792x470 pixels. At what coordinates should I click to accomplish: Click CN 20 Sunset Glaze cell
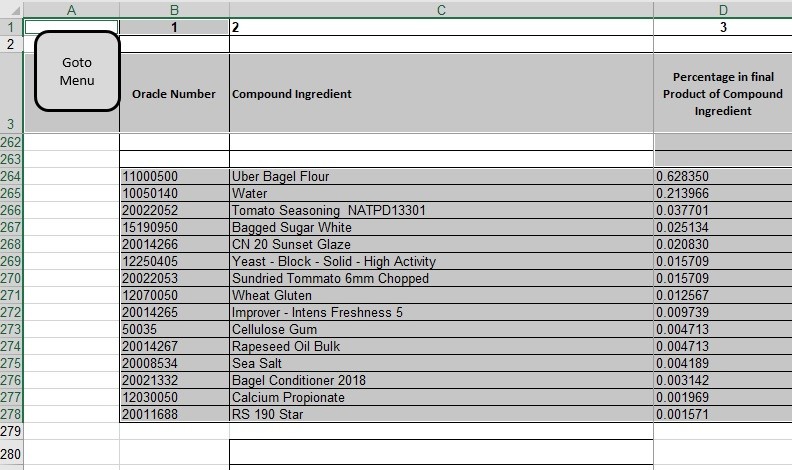[x=441, y=244]
